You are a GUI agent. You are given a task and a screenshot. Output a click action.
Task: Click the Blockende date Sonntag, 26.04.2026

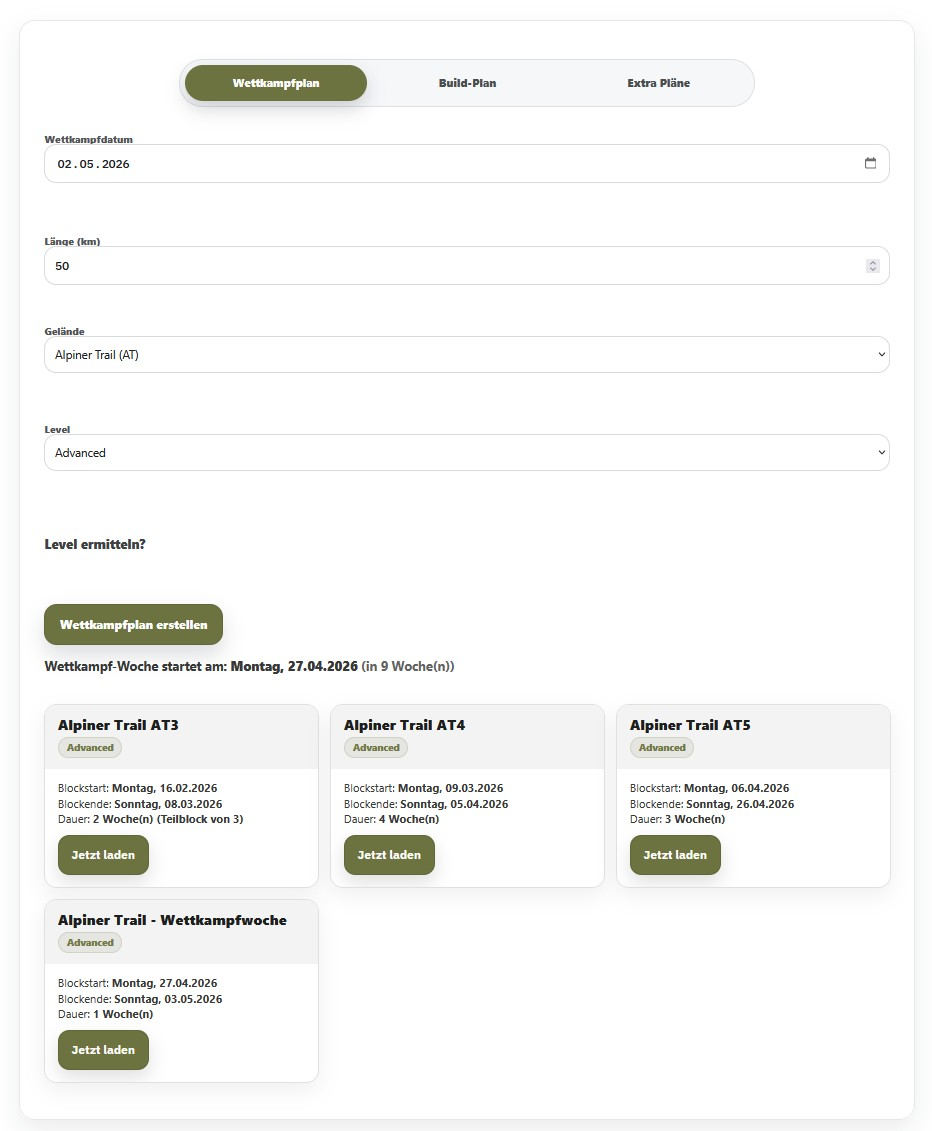click(740, 804)
